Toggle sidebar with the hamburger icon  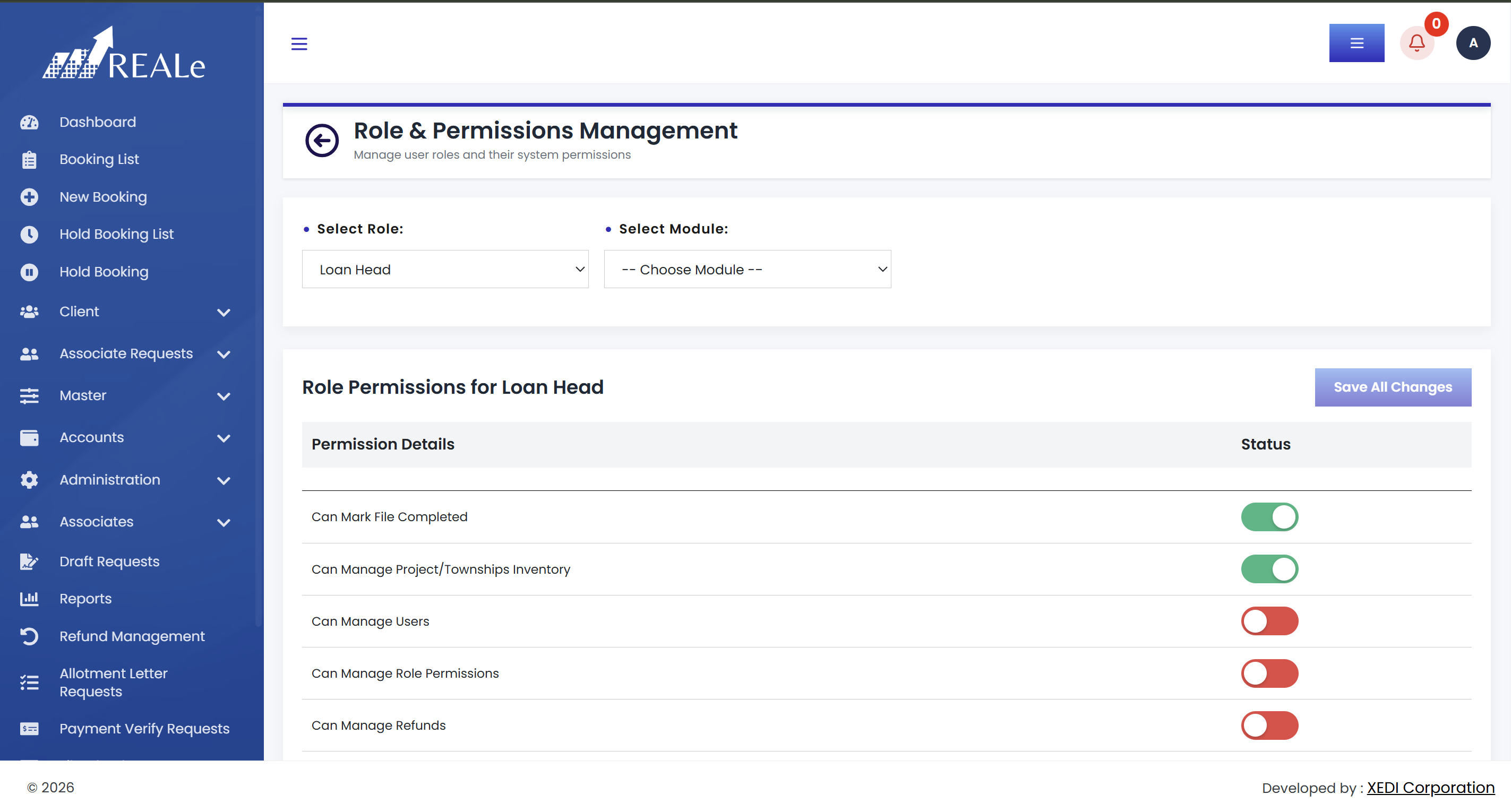tap(299, 44)
